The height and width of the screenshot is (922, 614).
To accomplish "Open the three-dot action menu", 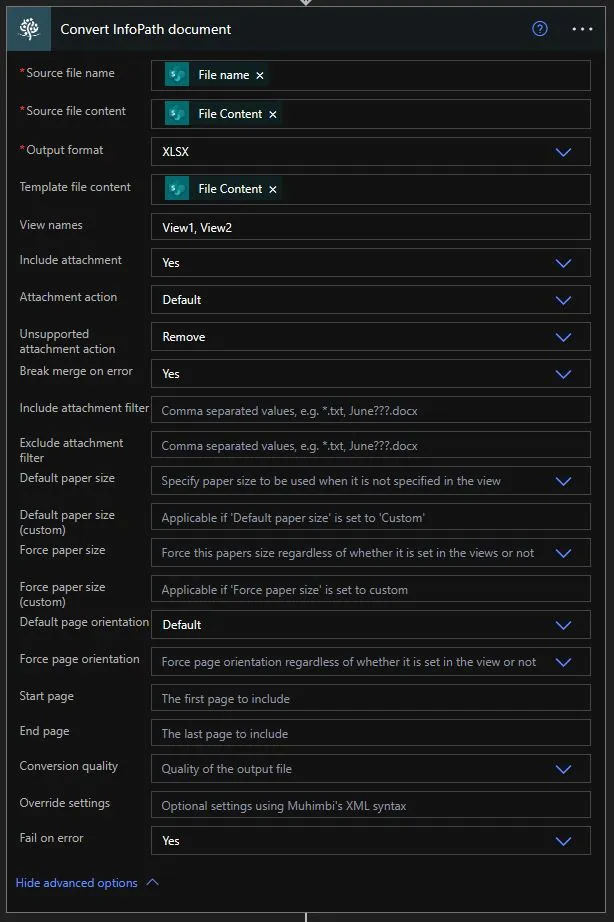I will [x=582, y=29].
